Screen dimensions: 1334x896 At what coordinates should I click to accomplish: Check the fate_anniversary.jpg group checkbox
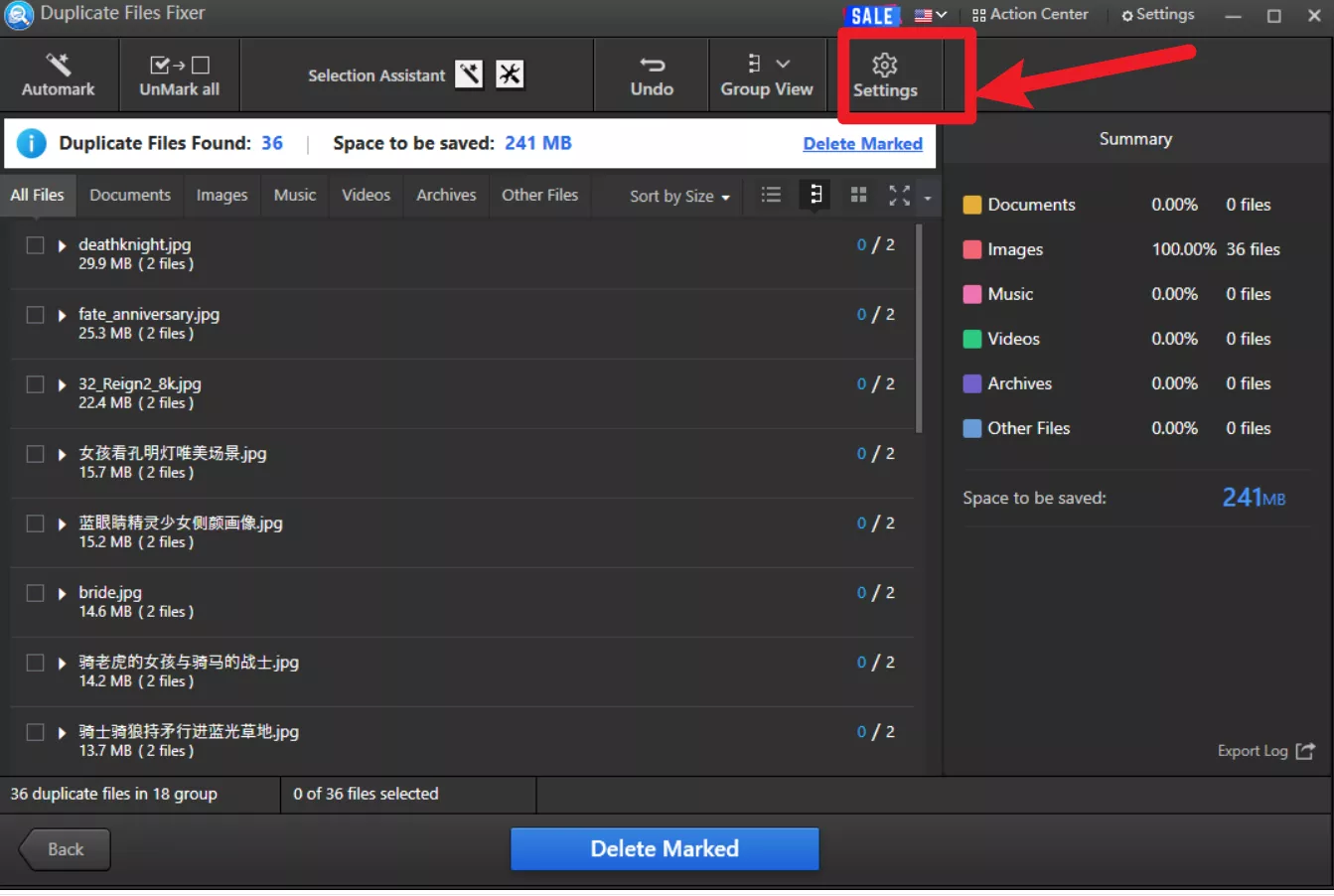pyautogui.click(x=36, y=315)
